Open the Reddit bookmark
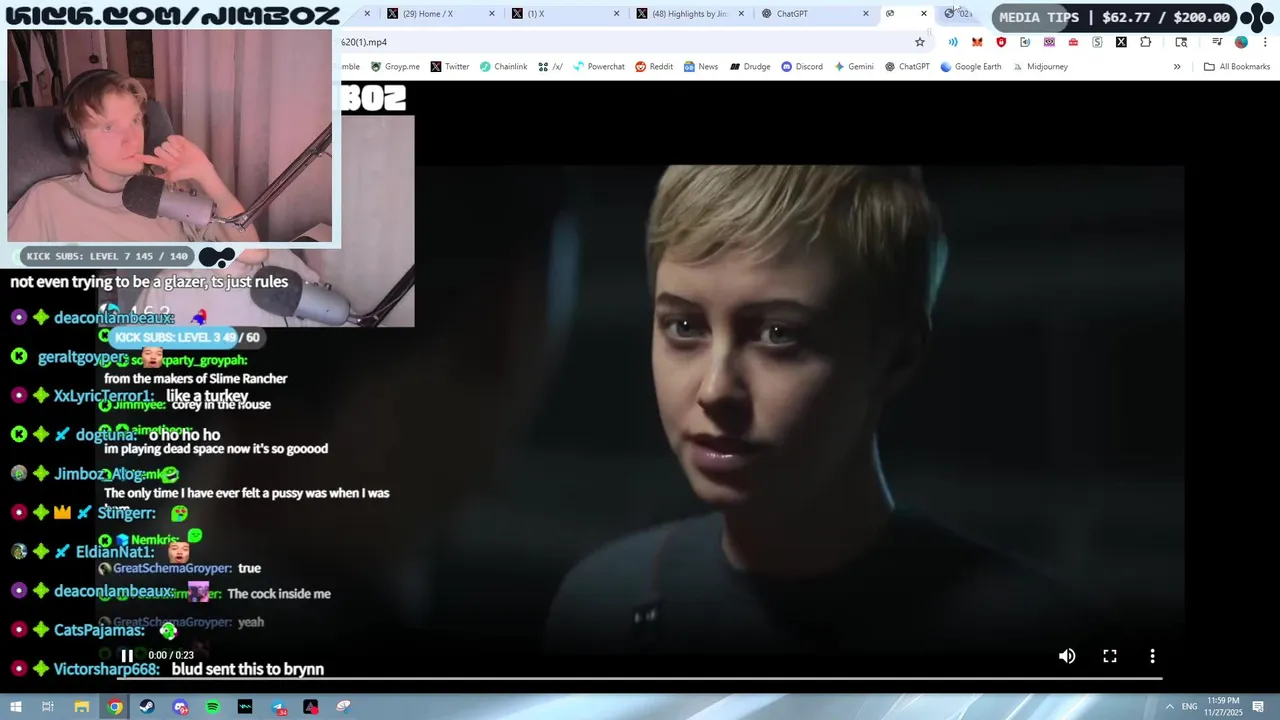This screenshot has height=720, width=1280. [x=654, y=67]
